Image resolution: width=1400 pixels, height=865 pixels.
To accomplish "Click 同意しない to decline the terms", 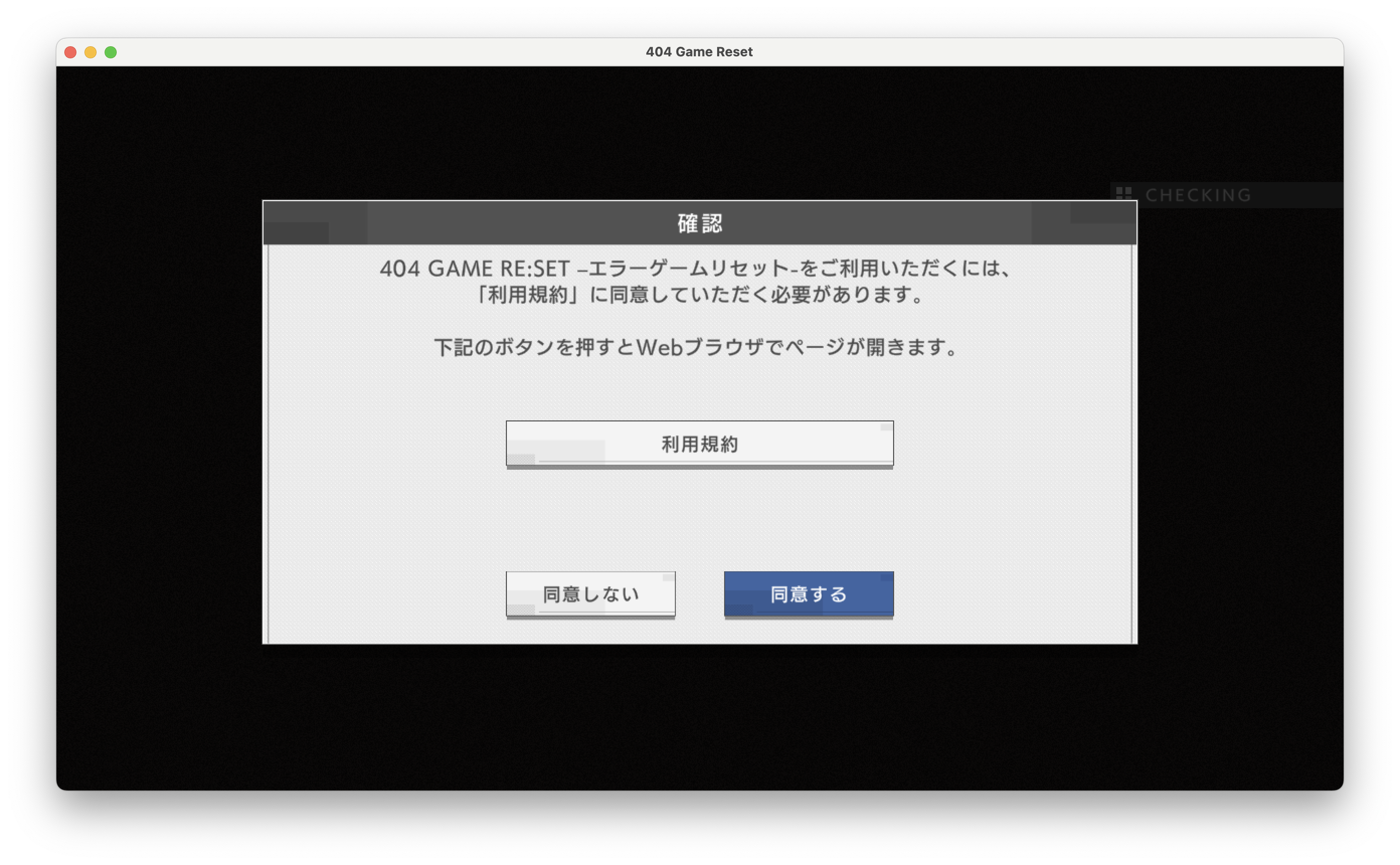I will (590, 594).
